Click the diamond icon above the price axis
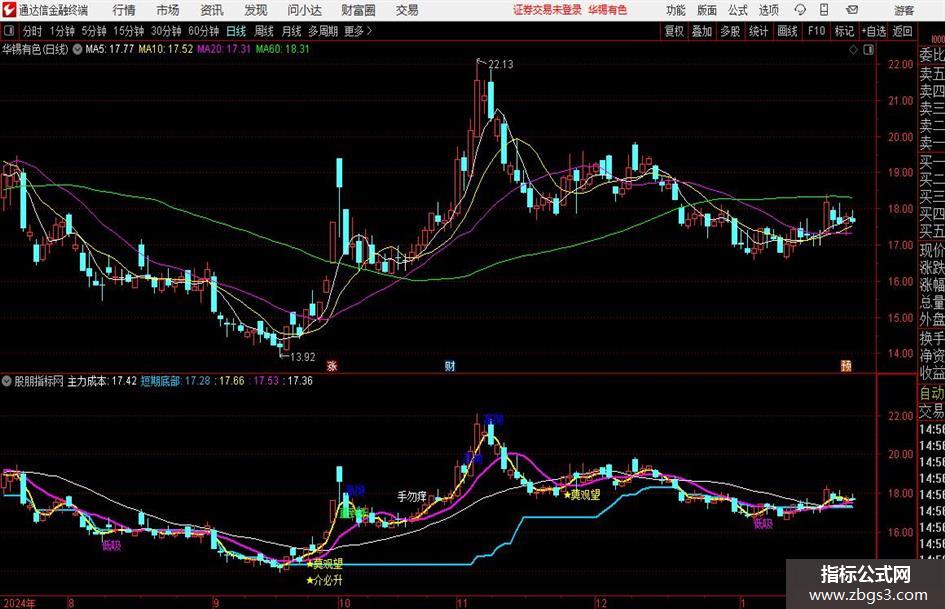This screenshot has width=945, height=609. (853, 50)
